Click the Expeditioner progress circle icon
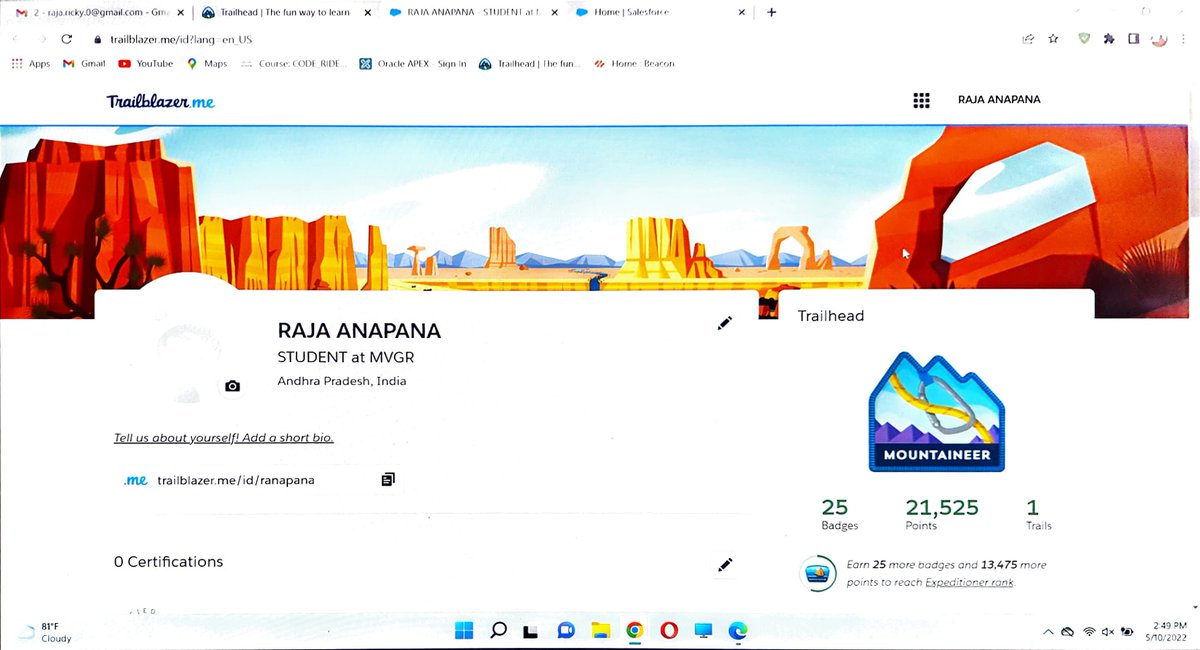1200x650 pixels. coord(819,573)
